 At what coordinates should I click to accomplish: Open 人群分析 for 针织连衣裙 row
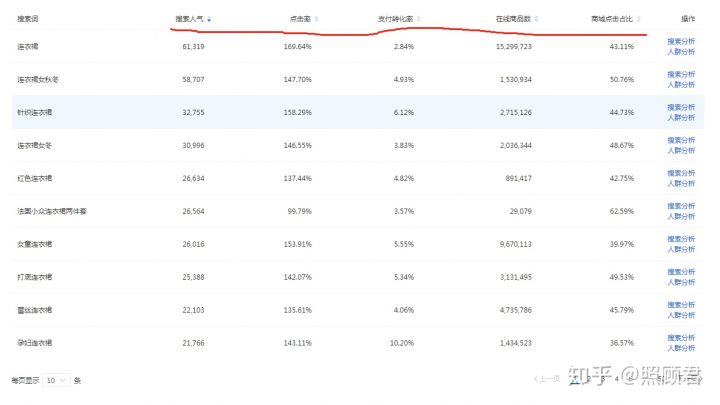[x=681, y=118]
